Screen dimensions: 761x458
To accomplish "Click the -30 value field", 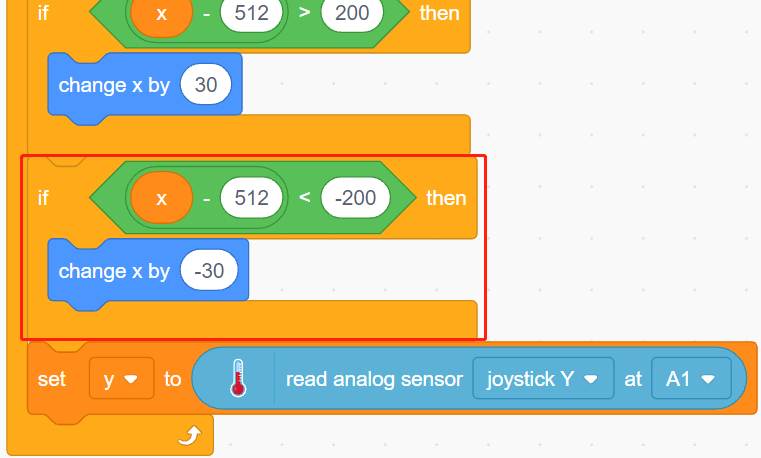I will (209, 270).
